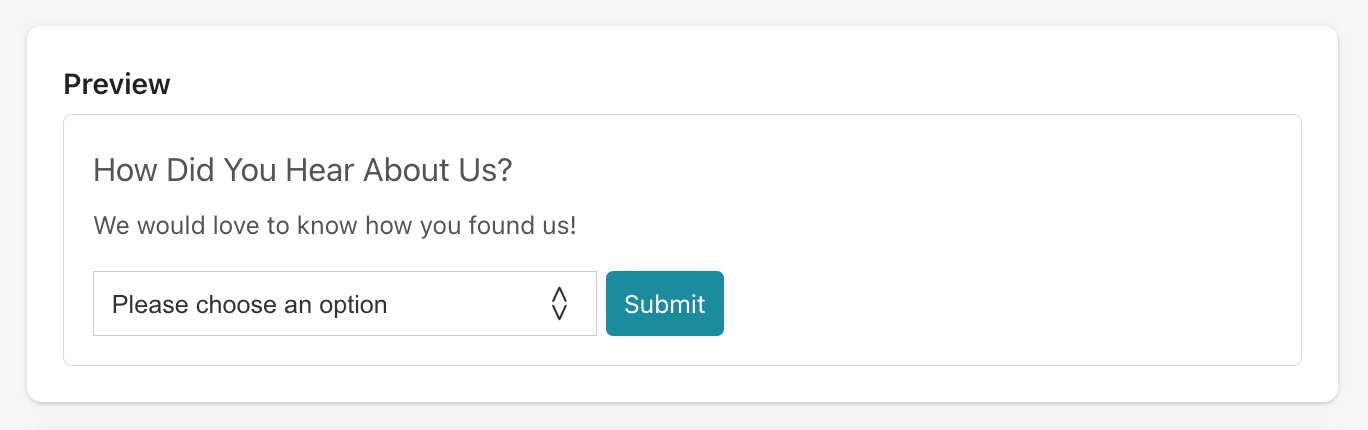Click the "How Did You Hear About Us?" title

(x=302, y=171)
